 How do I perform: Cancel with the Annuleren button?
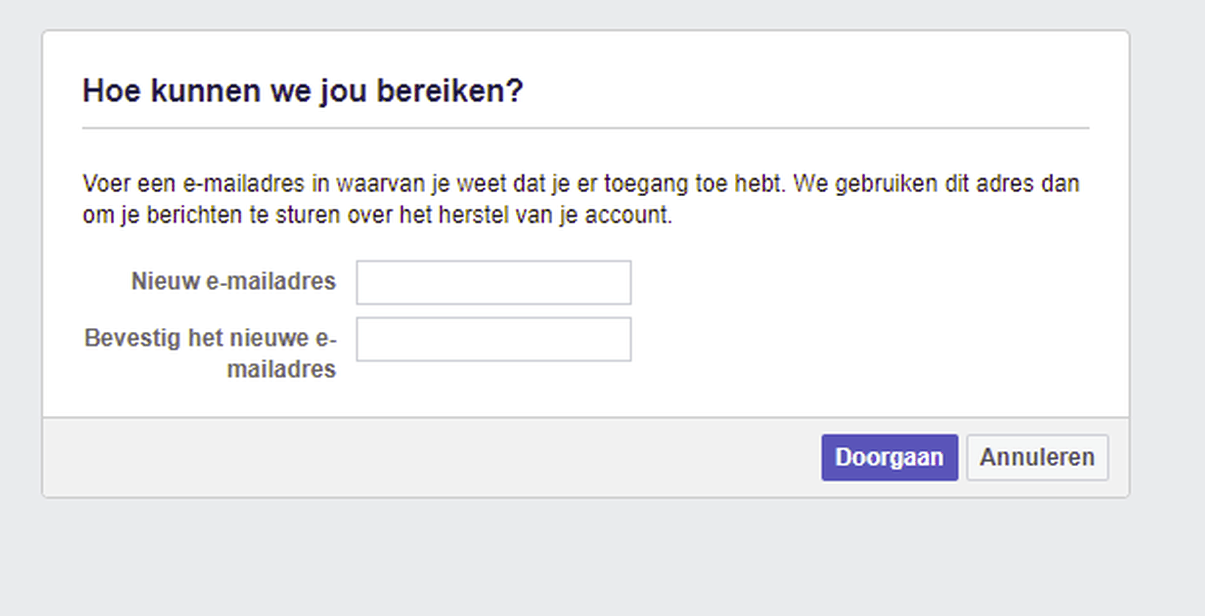coord(1037,457)
